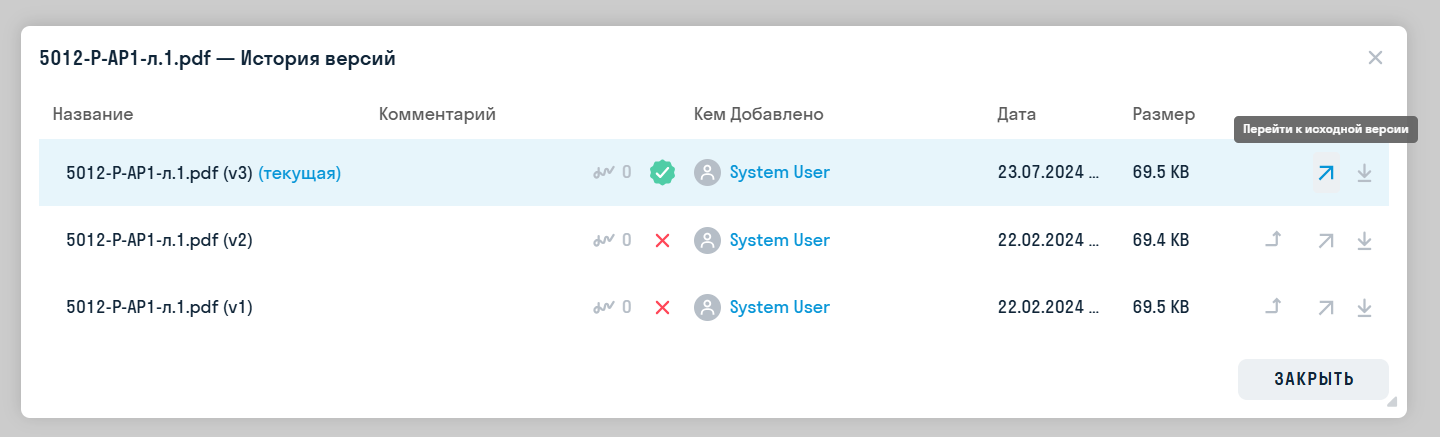Download the v3 current version file
The height and width of the screenshot is (437, 1440).
pyautogui.click(x=1364, y=173)
